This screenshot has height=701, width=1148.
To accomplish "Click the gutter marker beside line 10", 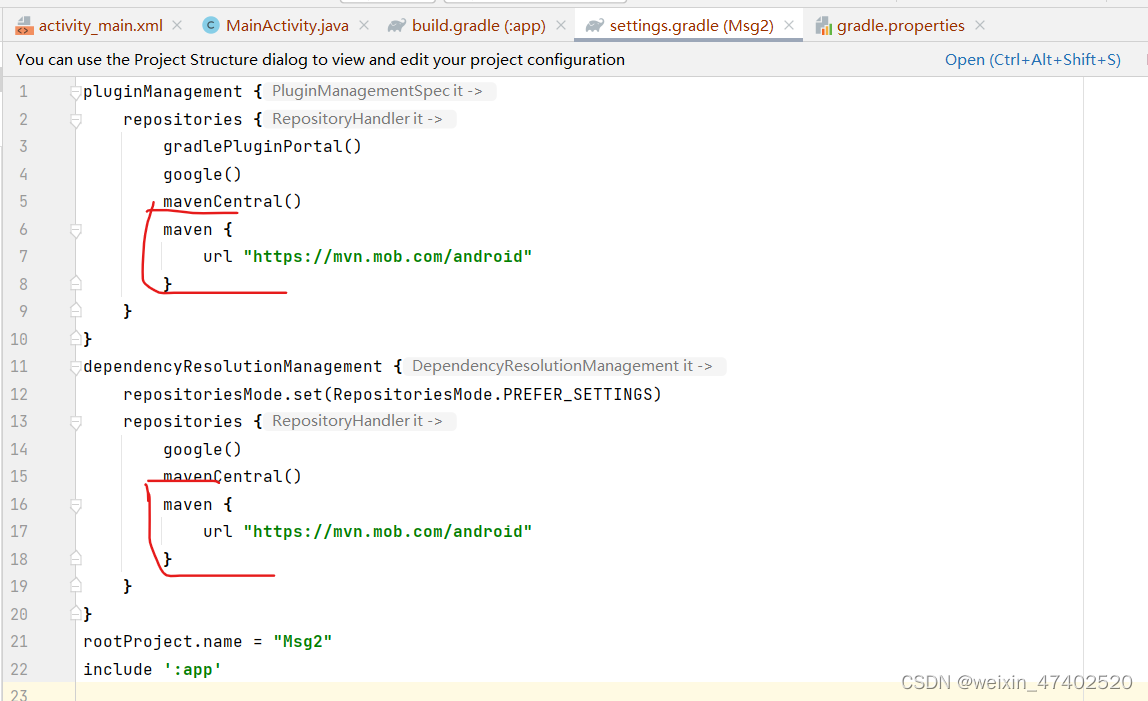I will (x=75, y=338).
